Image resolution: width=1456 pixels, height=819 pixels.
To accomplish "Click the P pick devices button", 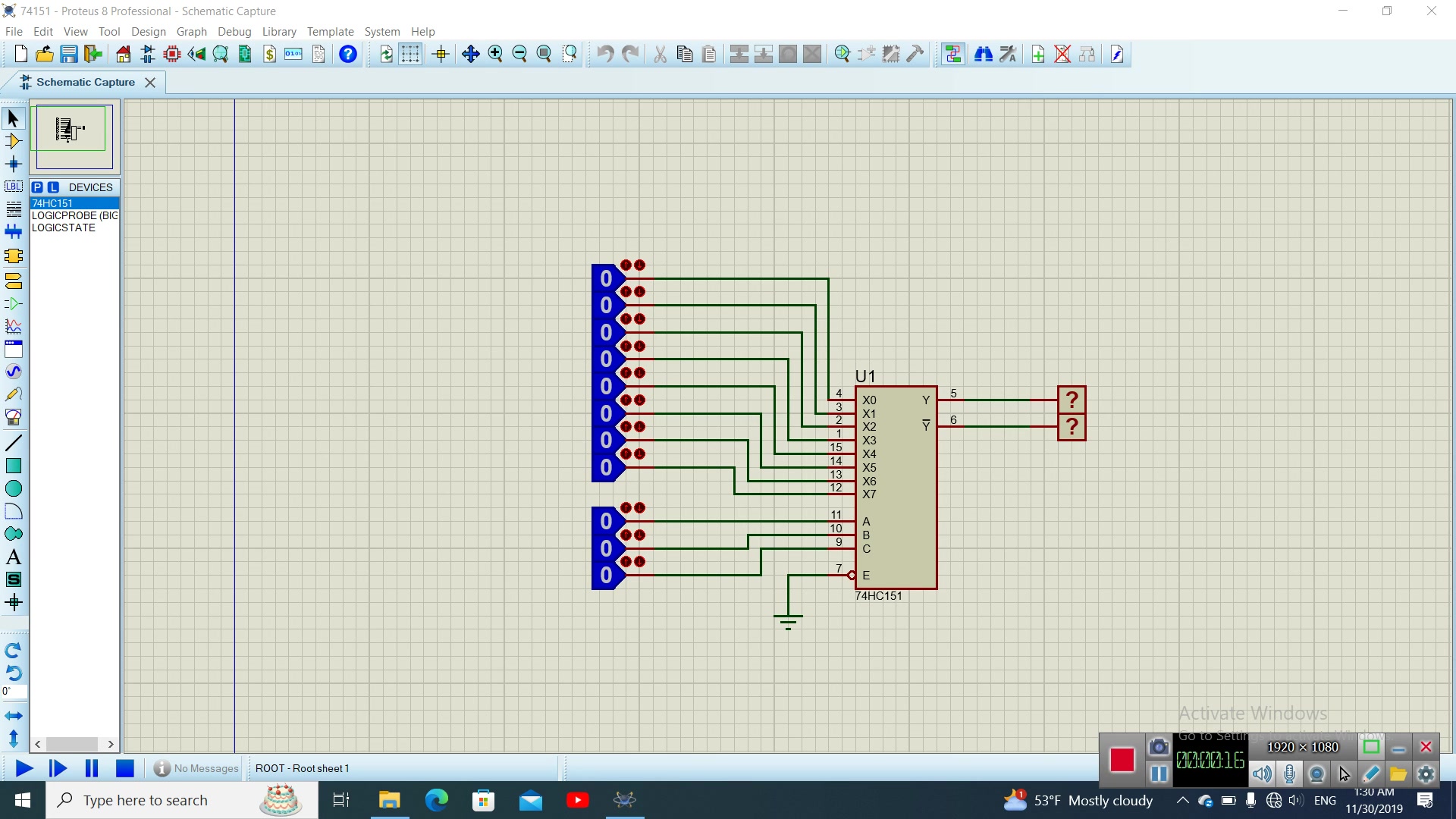I will click(x=37, y=187).
